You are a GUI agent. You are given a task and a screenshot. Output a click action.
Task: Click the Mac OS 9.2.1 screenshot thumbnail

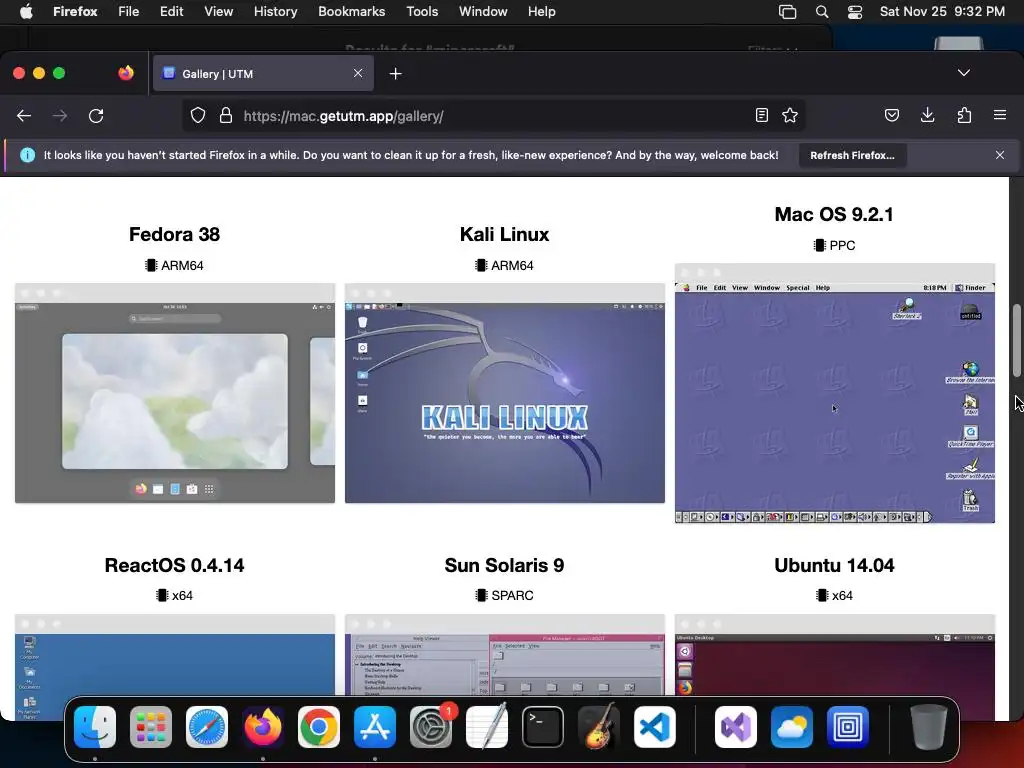pyautogui.click(x=835, y=393)
